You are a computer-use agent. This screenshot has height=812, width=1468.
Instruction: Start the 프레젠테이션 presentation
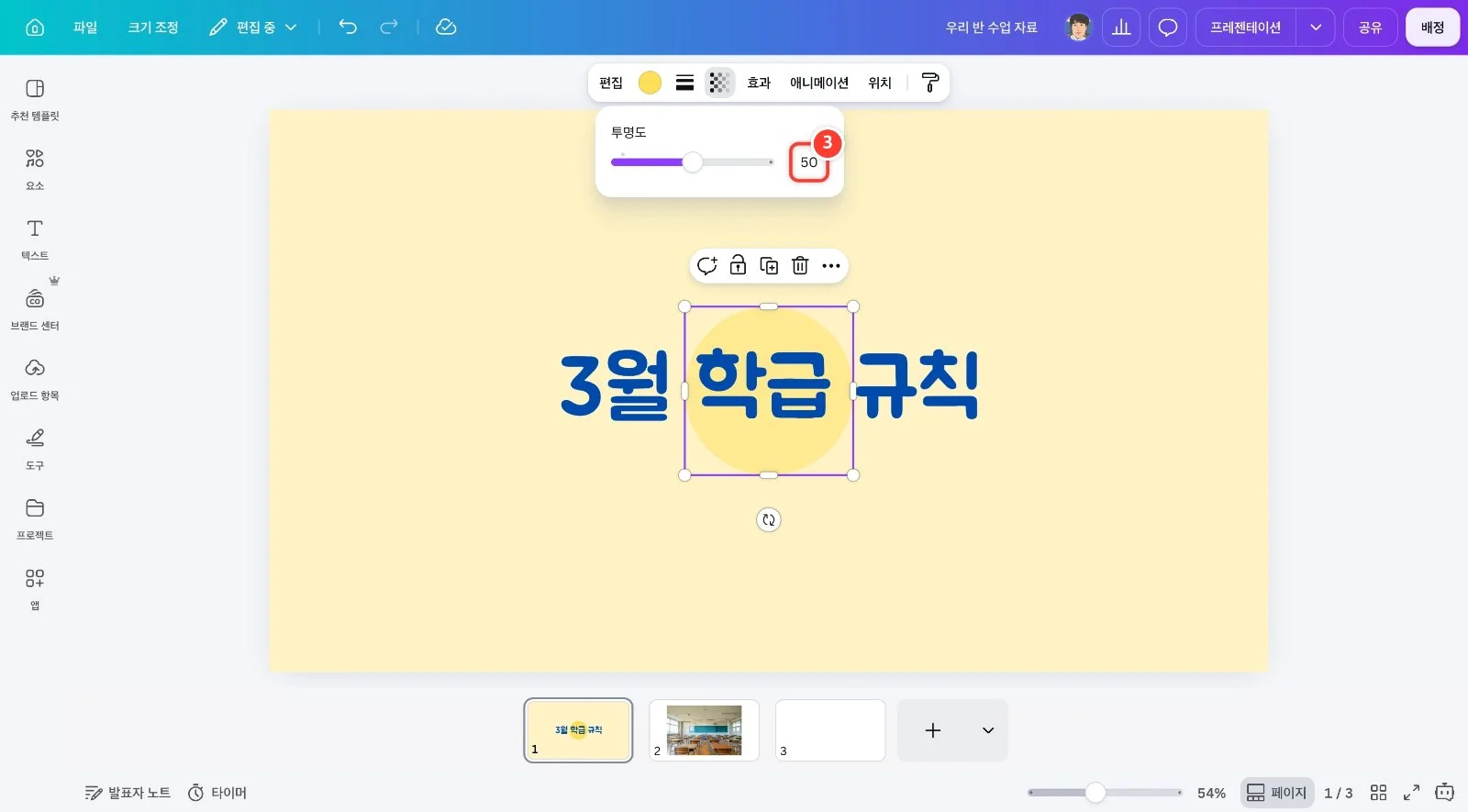tap(1245, 28)
